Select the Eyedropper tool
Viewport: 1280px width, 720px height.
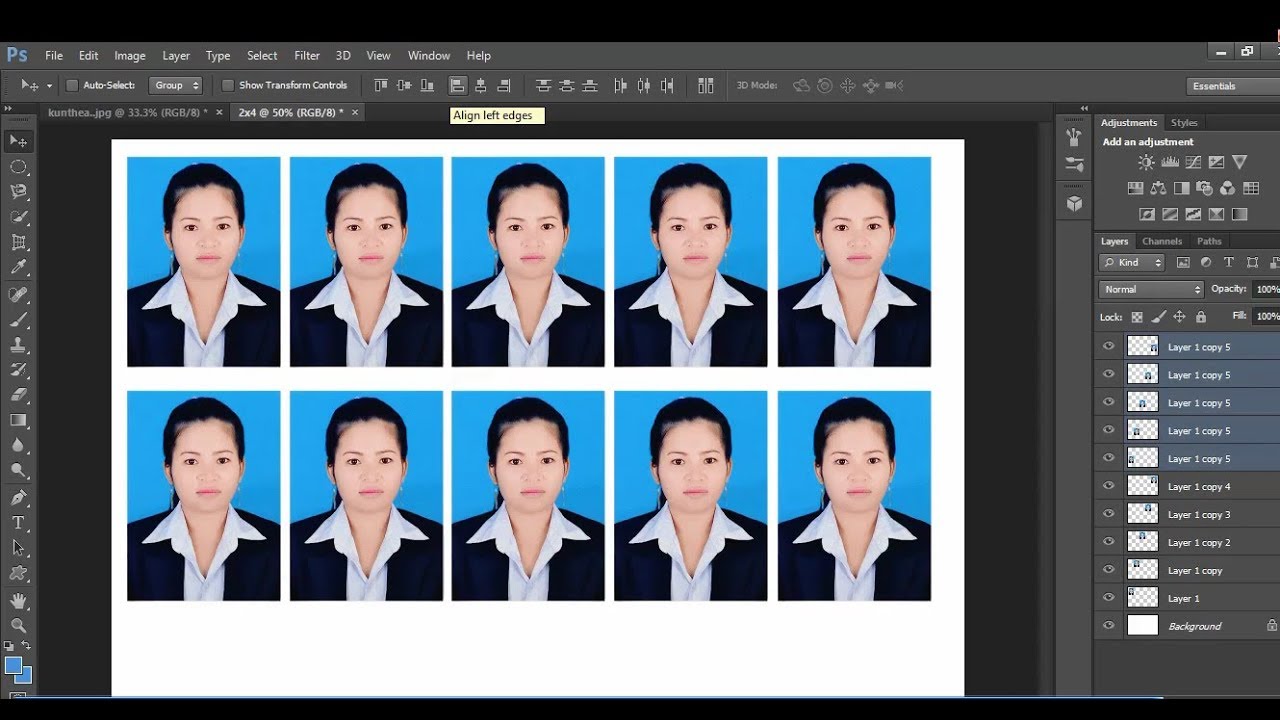(x=18, y=267)
